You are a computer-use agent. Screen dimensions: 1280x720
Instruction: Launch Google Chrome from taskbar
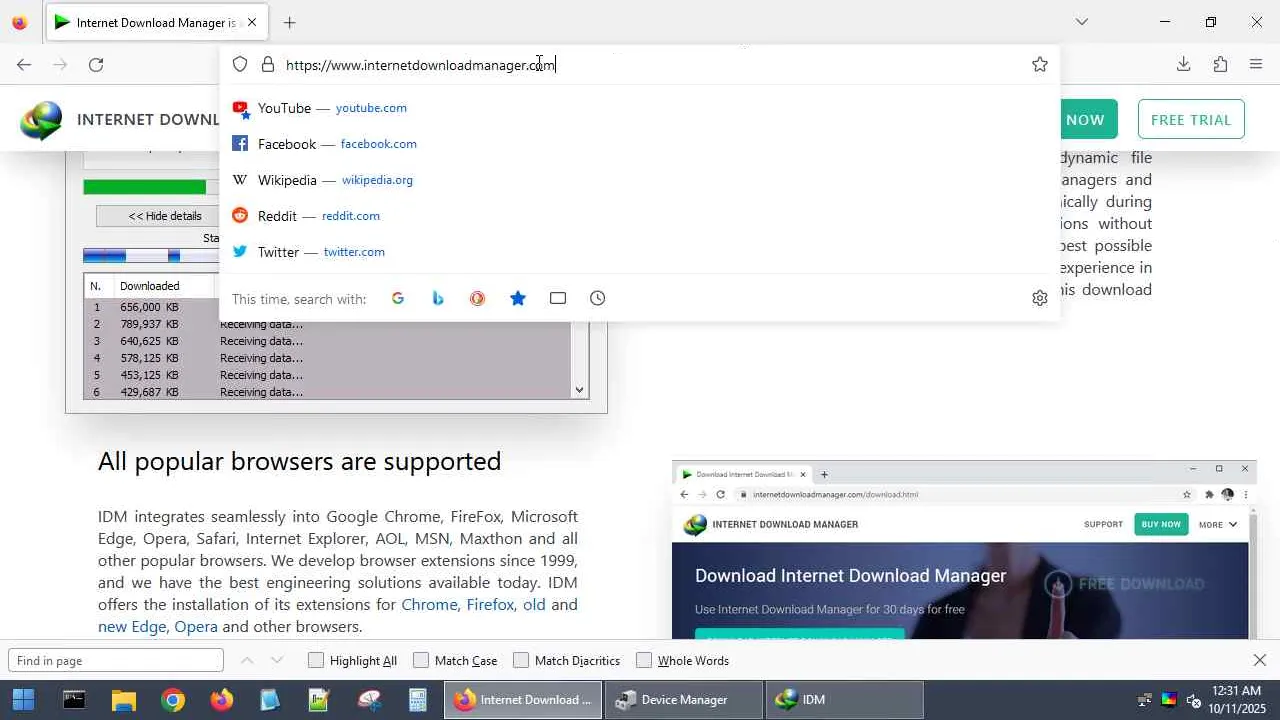173,700
